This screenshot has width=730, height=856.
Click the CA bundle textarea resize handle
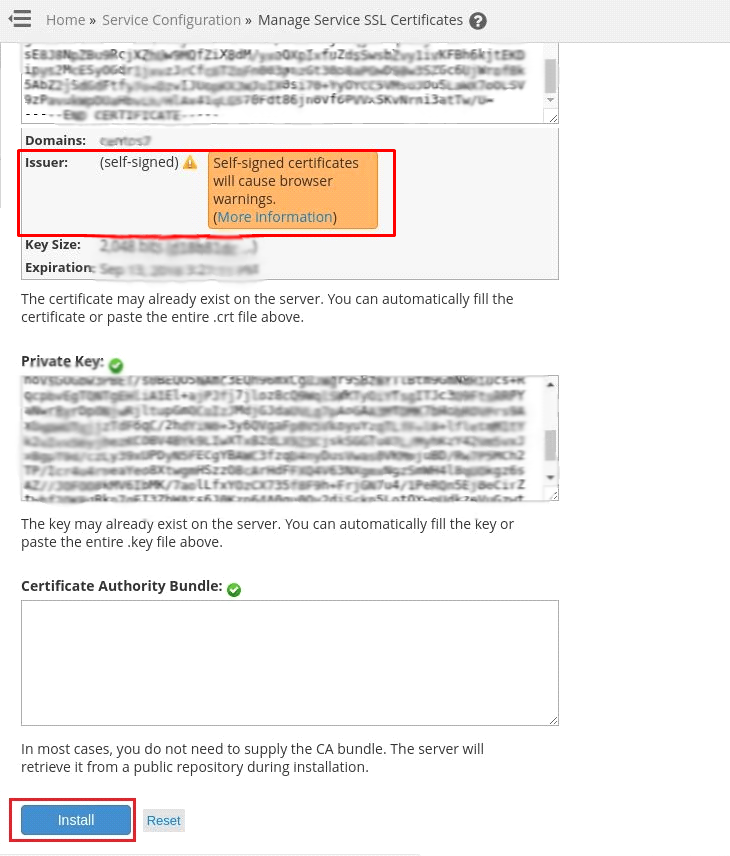click(553, 720)
